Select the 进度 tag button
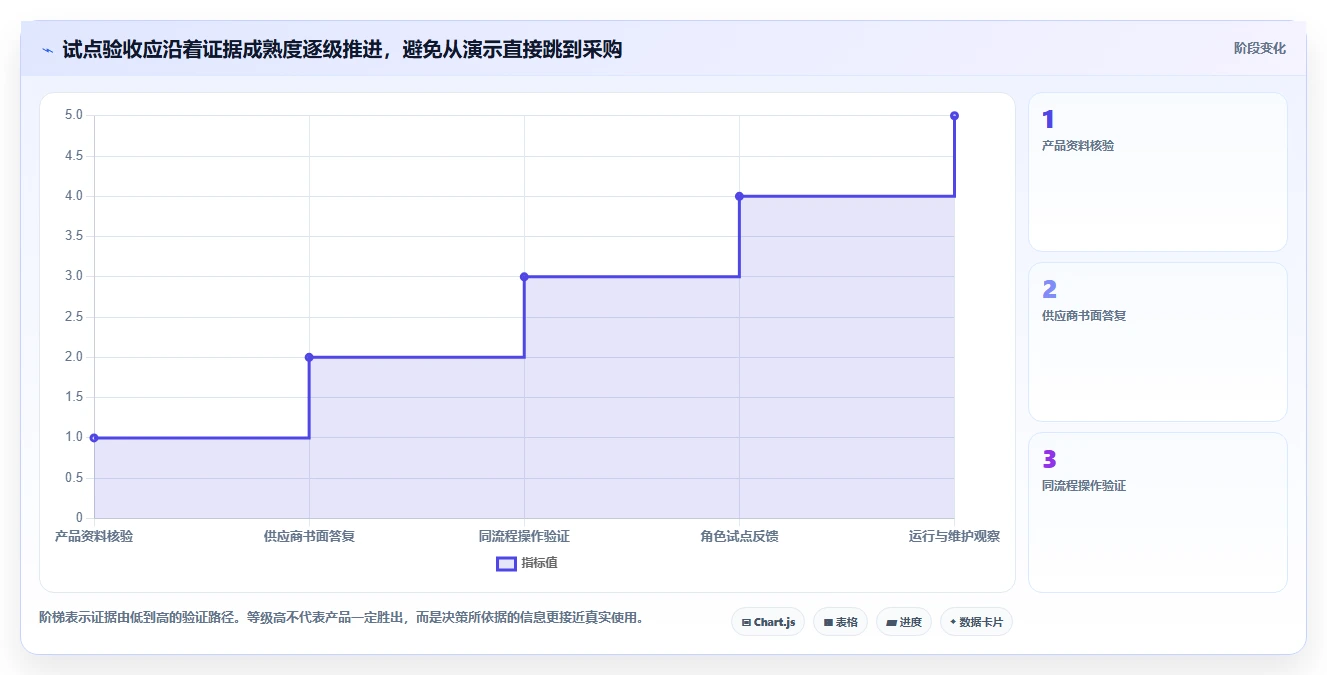1327x675 pixels. (x=904, y=622)
